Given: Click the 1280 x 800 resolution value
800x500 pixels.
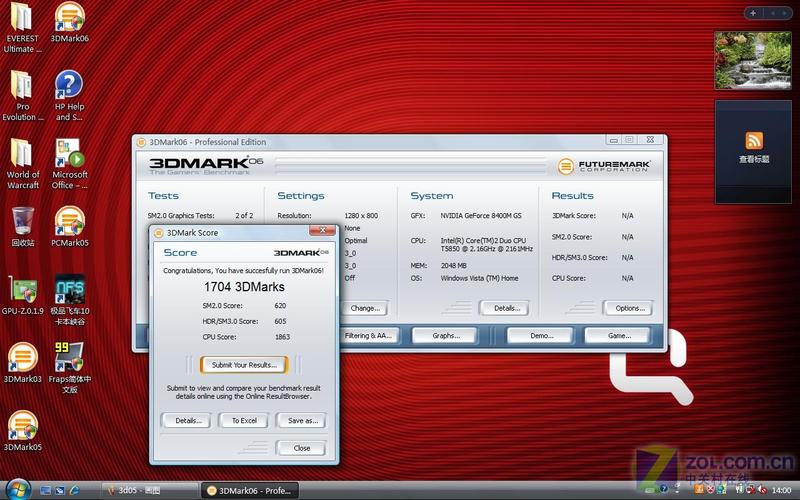Looking at the screenshot, I should (361, 216).
